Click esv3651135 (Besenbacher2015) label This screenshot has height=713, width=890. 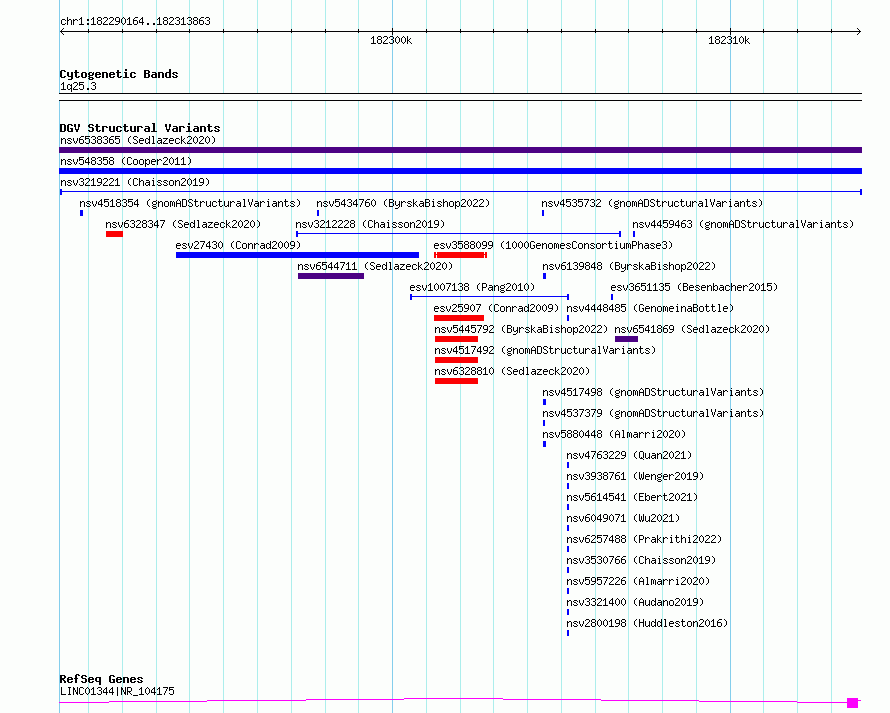(694, 287)
